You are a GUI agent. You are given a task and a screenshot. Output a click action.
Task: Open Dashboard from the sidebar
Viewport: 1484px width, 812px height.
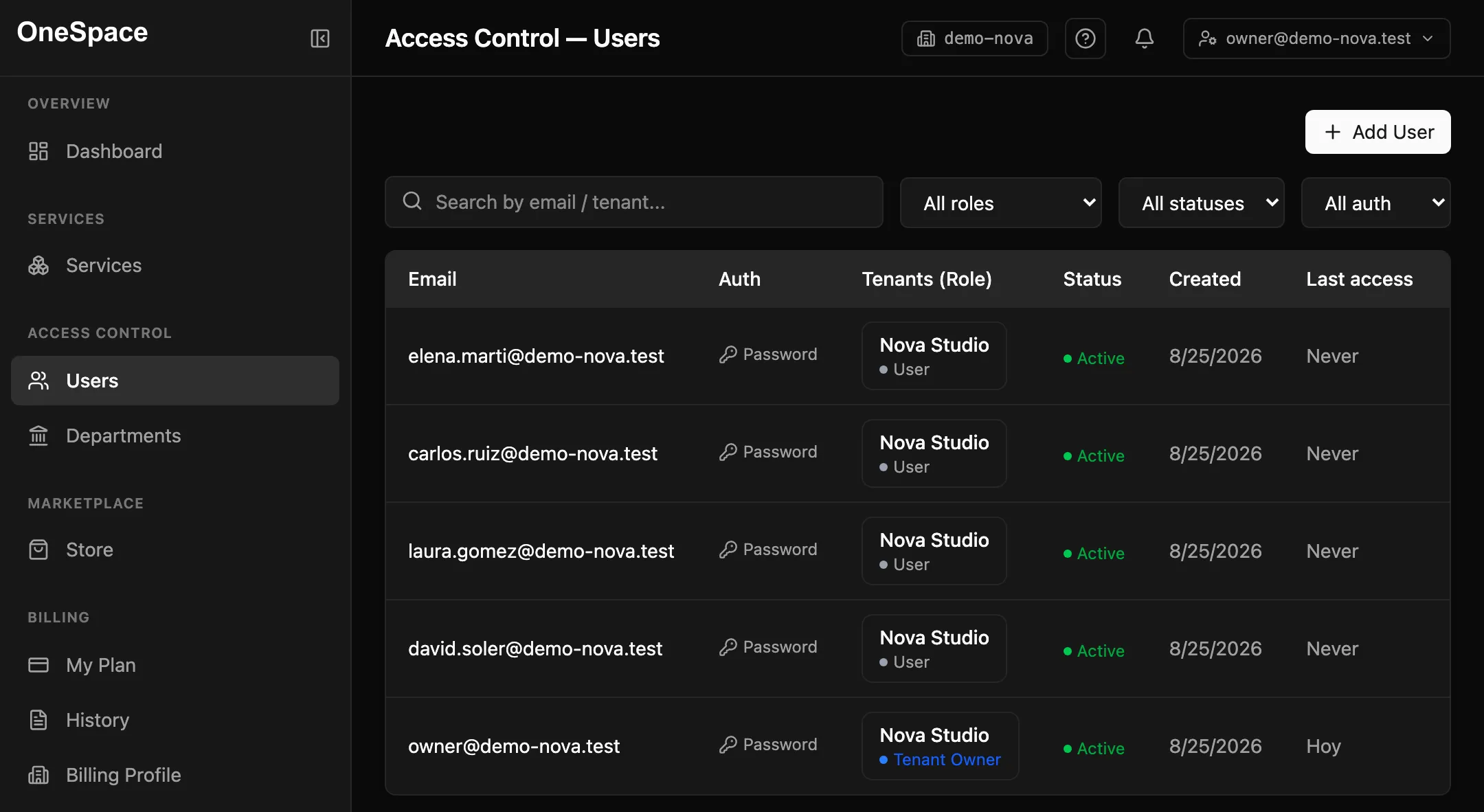click(175, 151)
